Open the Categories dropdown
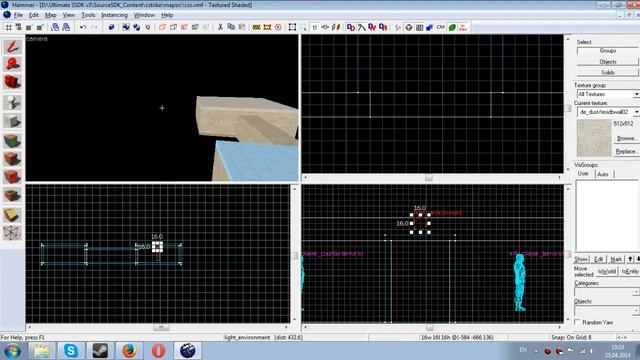This screenshot has width=640, height=360. (x=607, y=292)
